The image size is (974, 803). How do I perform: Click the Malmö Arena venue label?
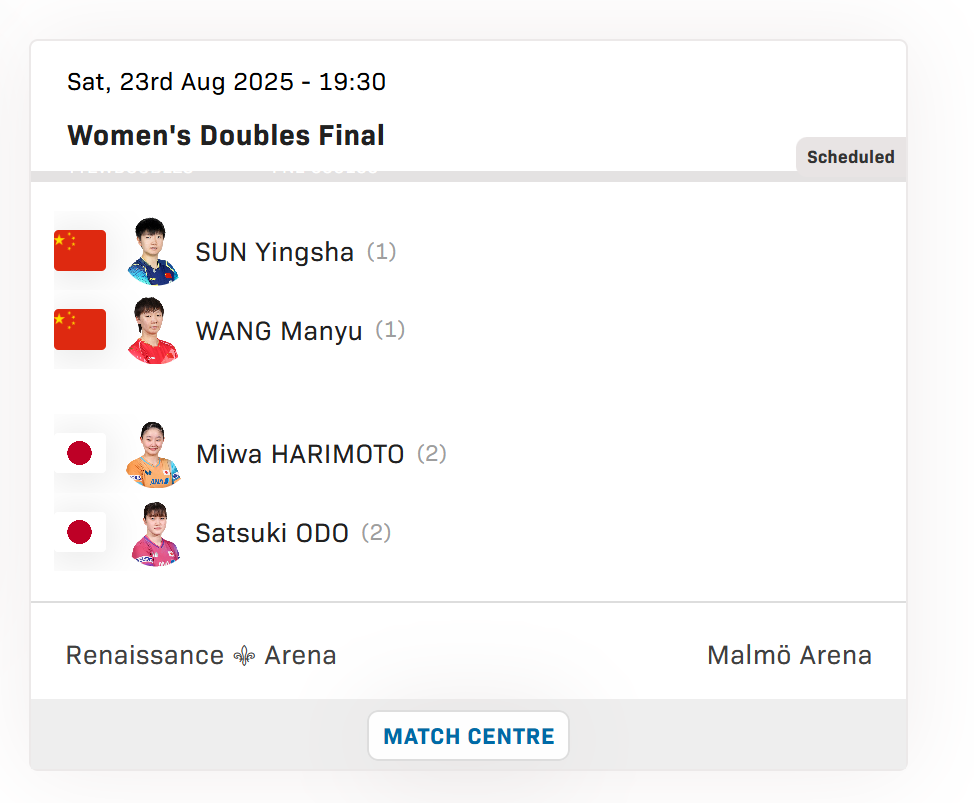790,655
